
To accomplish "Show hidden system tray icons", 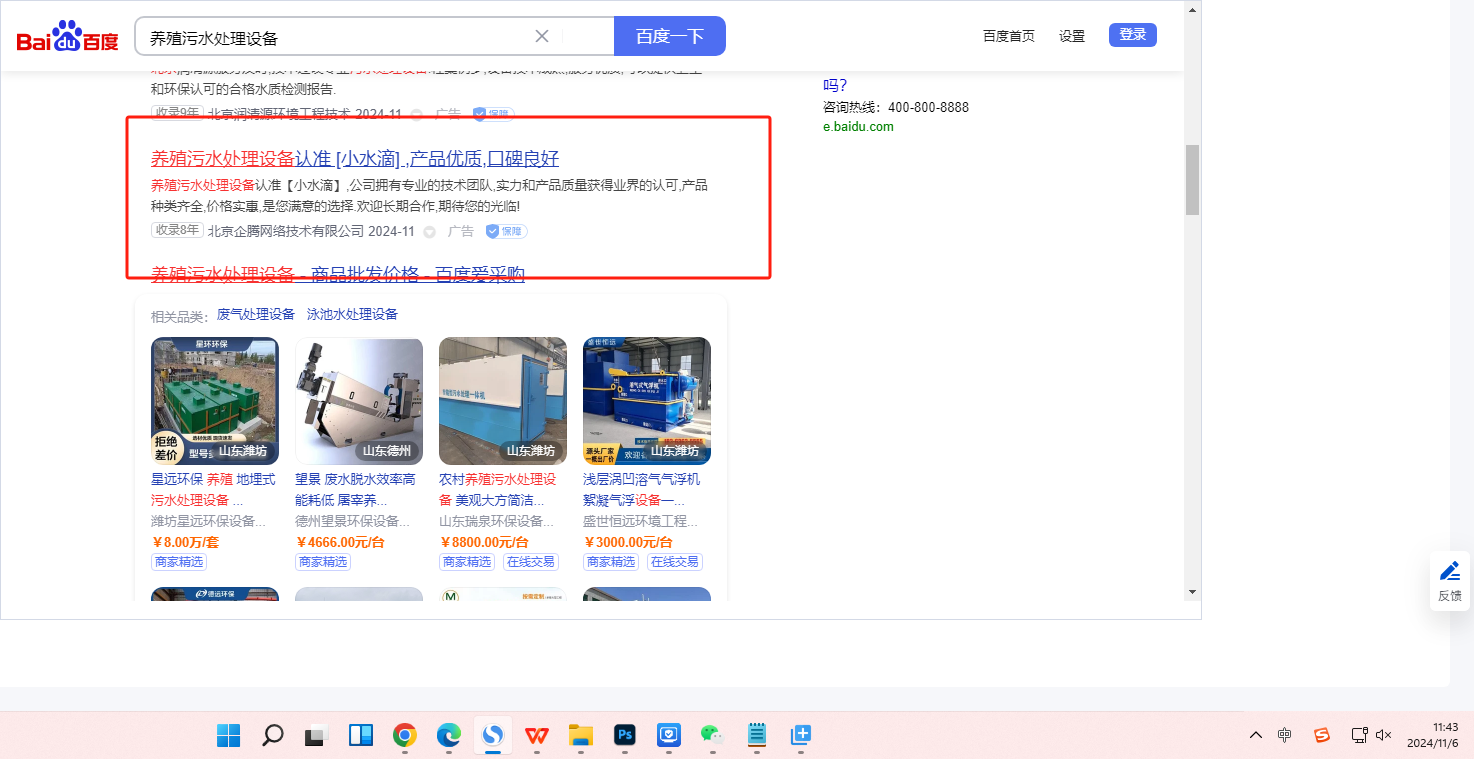I will [1256, 735].
